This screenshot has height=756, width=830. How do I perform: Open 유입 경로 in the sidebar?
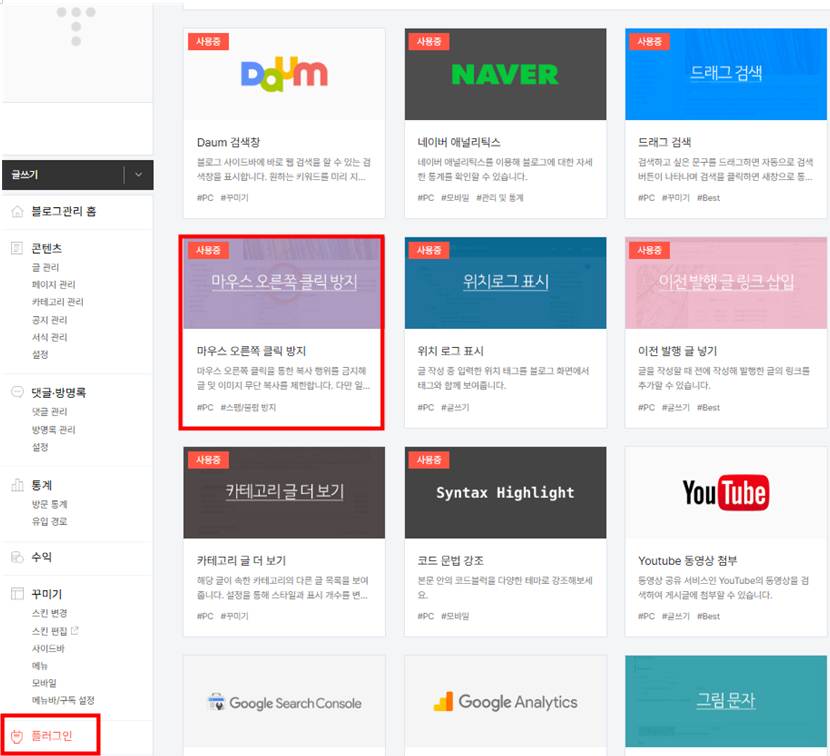click(49, 521)
